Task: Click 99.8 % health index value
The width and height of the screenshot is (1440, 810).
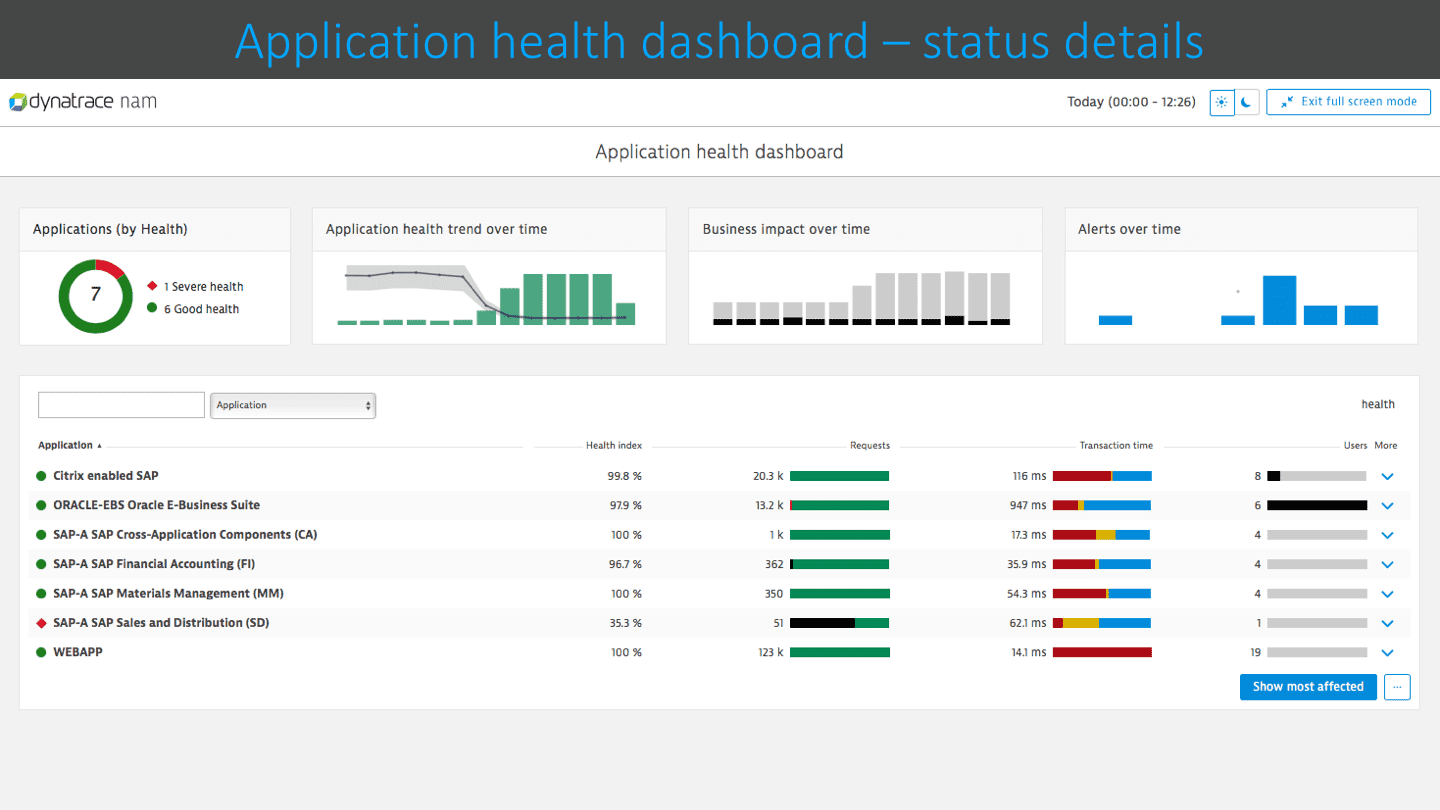Action: point(625,476)
